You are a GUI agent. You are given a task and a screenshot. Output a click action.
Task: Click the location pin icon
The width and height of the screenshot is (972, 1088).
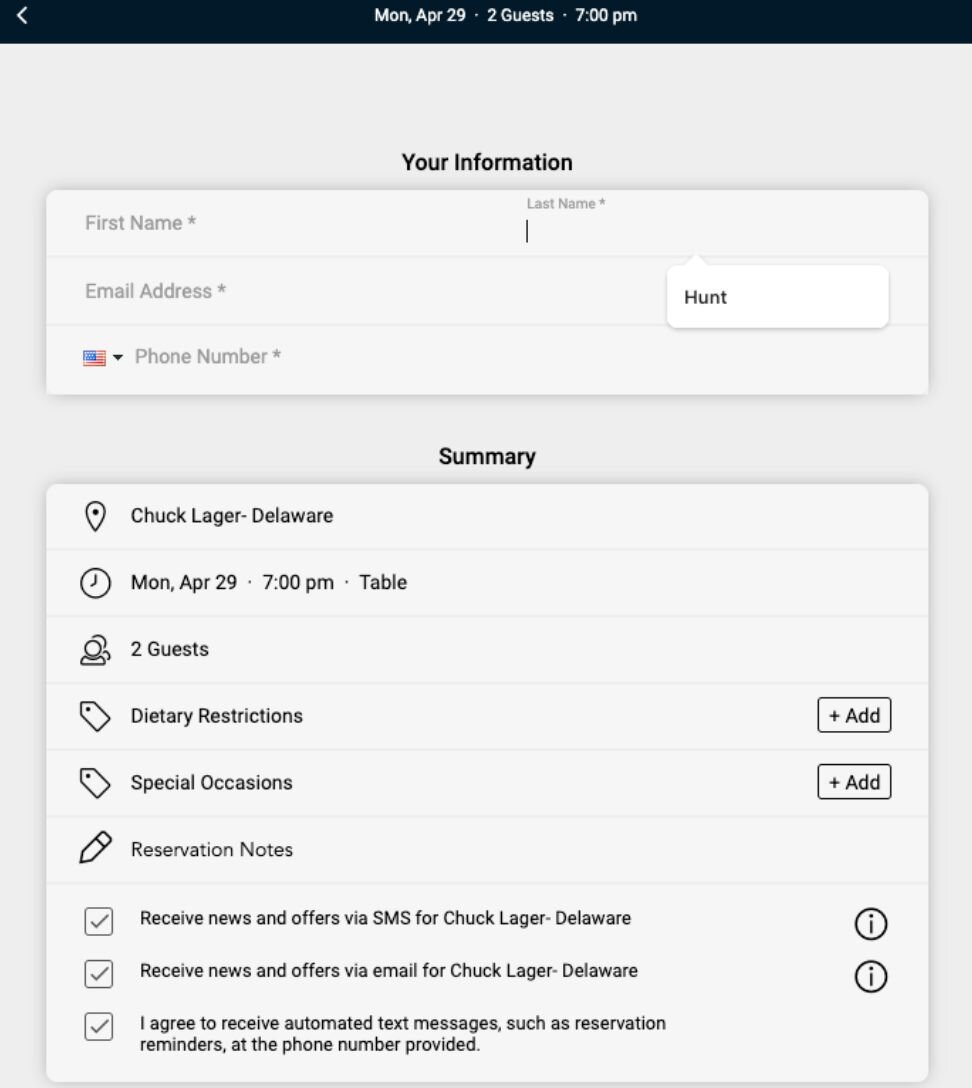click(95, 516)
